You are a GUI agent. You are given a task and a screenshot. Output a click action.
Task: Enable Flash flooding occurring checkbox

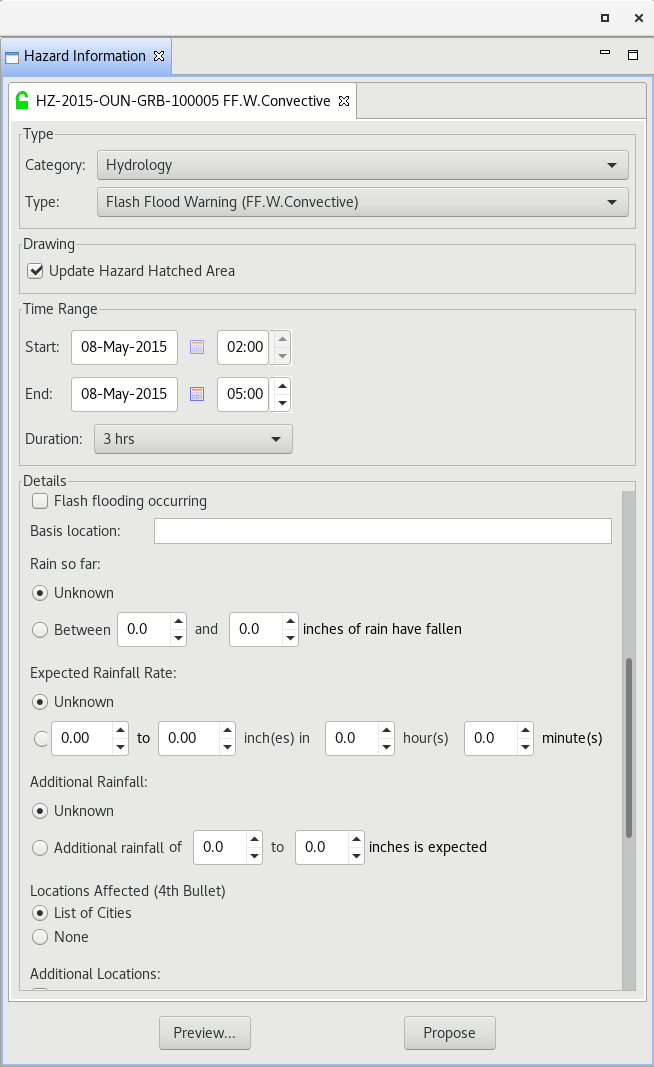[40, 501]
